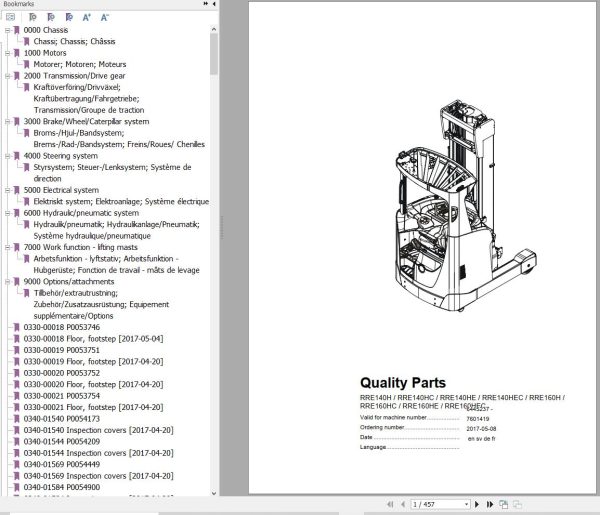Select 2000 Transmission/Drive gear bookmark
The height and width of the screenshot is (515, 600).
click(74, 76)
